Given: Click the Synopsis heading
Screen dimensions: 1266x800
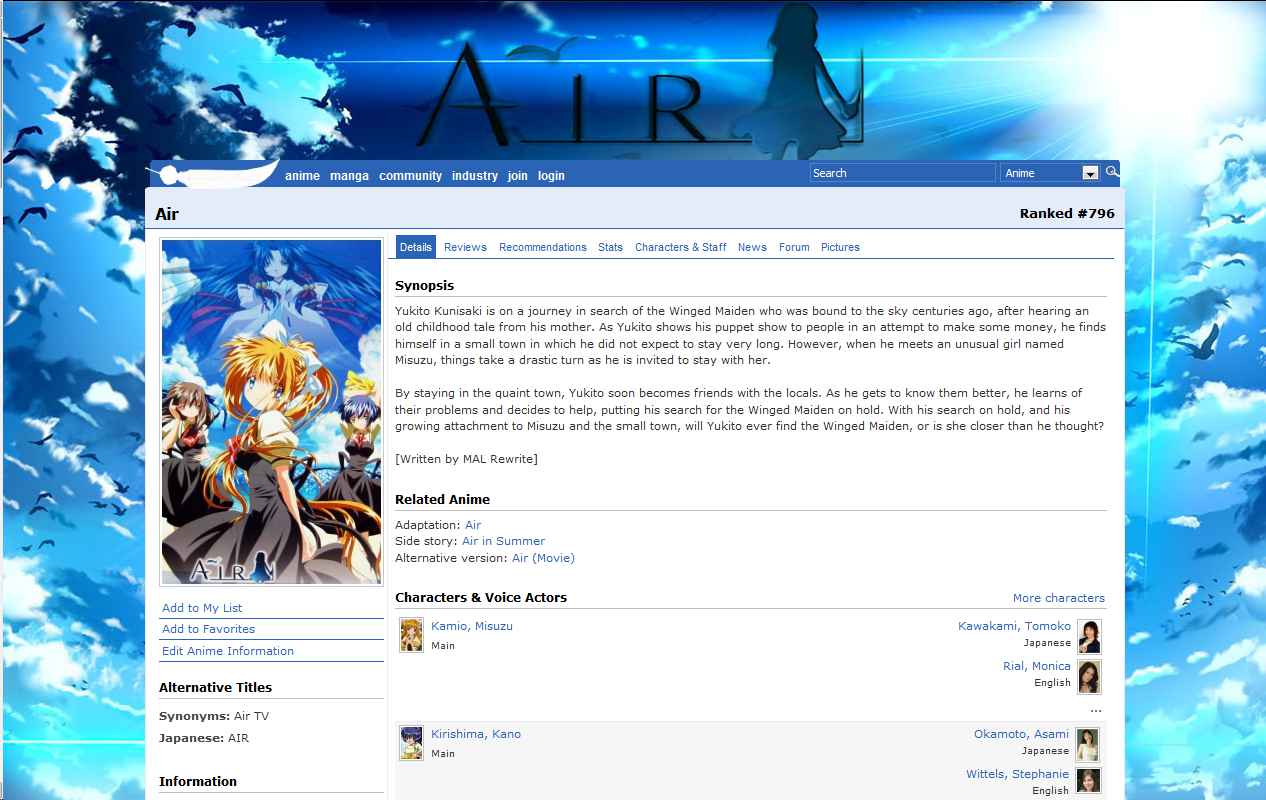Looking at the screenshot, I should coord(424,286).
